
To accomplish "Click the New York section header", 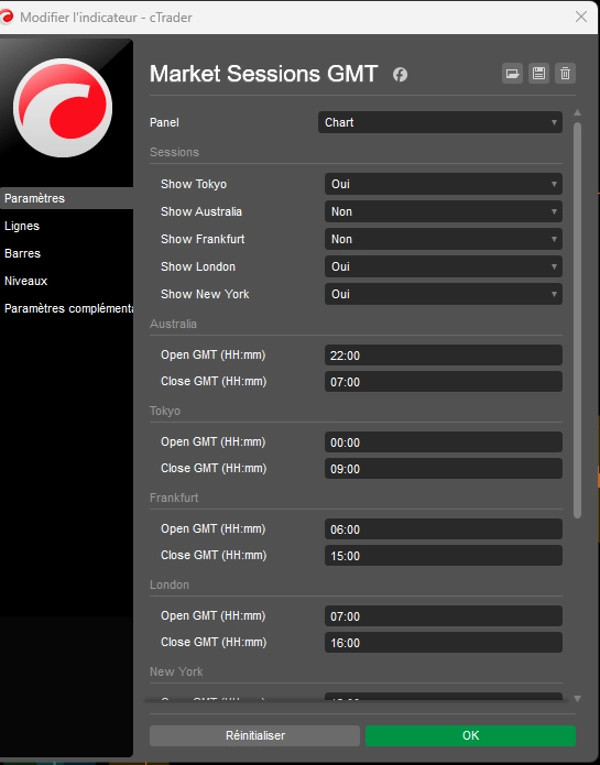I will [x=176, y=671].
